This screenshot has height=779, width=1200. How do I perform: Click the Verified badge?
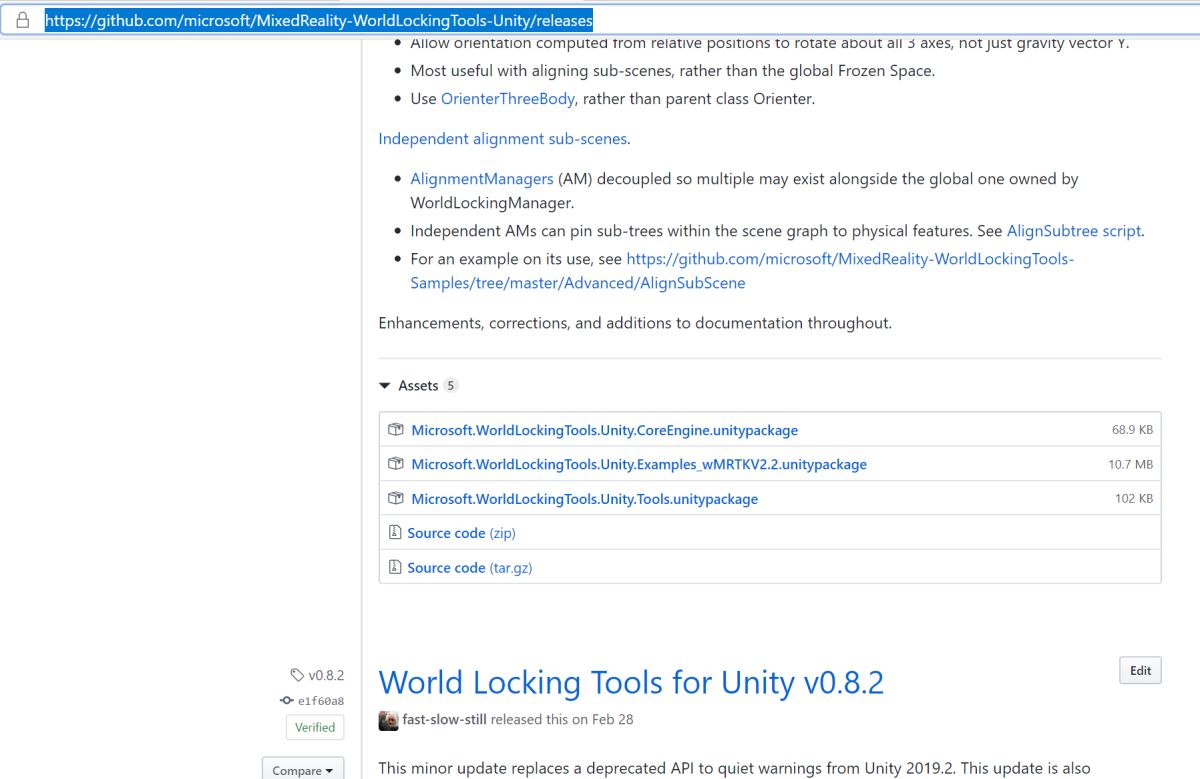[315, 727]
